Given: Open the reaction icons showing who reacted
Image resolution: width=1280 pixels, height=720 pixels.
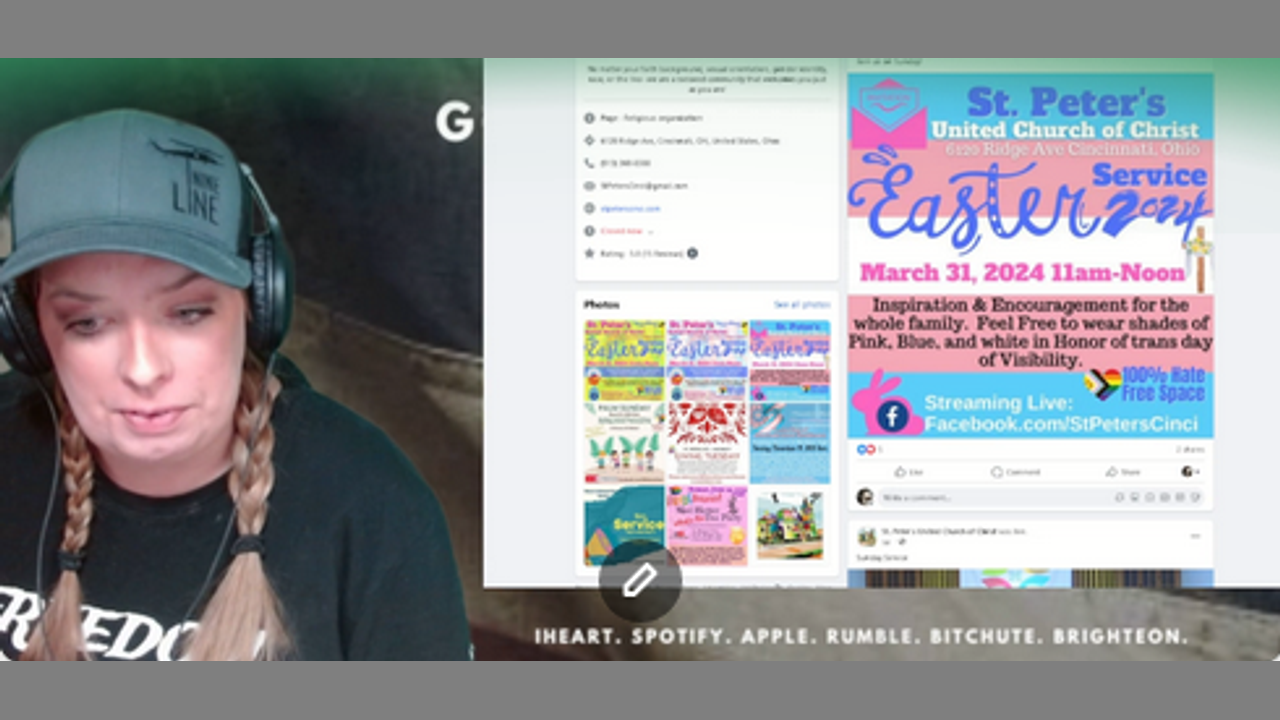Looking at the screenshot, I should [x=865, y=450].
